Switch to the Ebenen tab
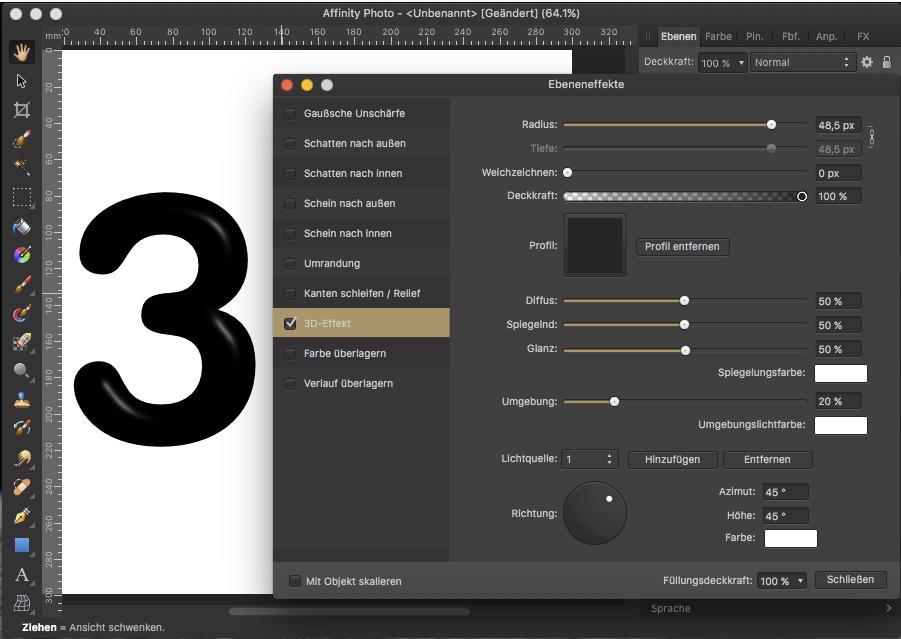Image resolution: width=901 pixels, height=639 pixels. [x=678, y=36]
